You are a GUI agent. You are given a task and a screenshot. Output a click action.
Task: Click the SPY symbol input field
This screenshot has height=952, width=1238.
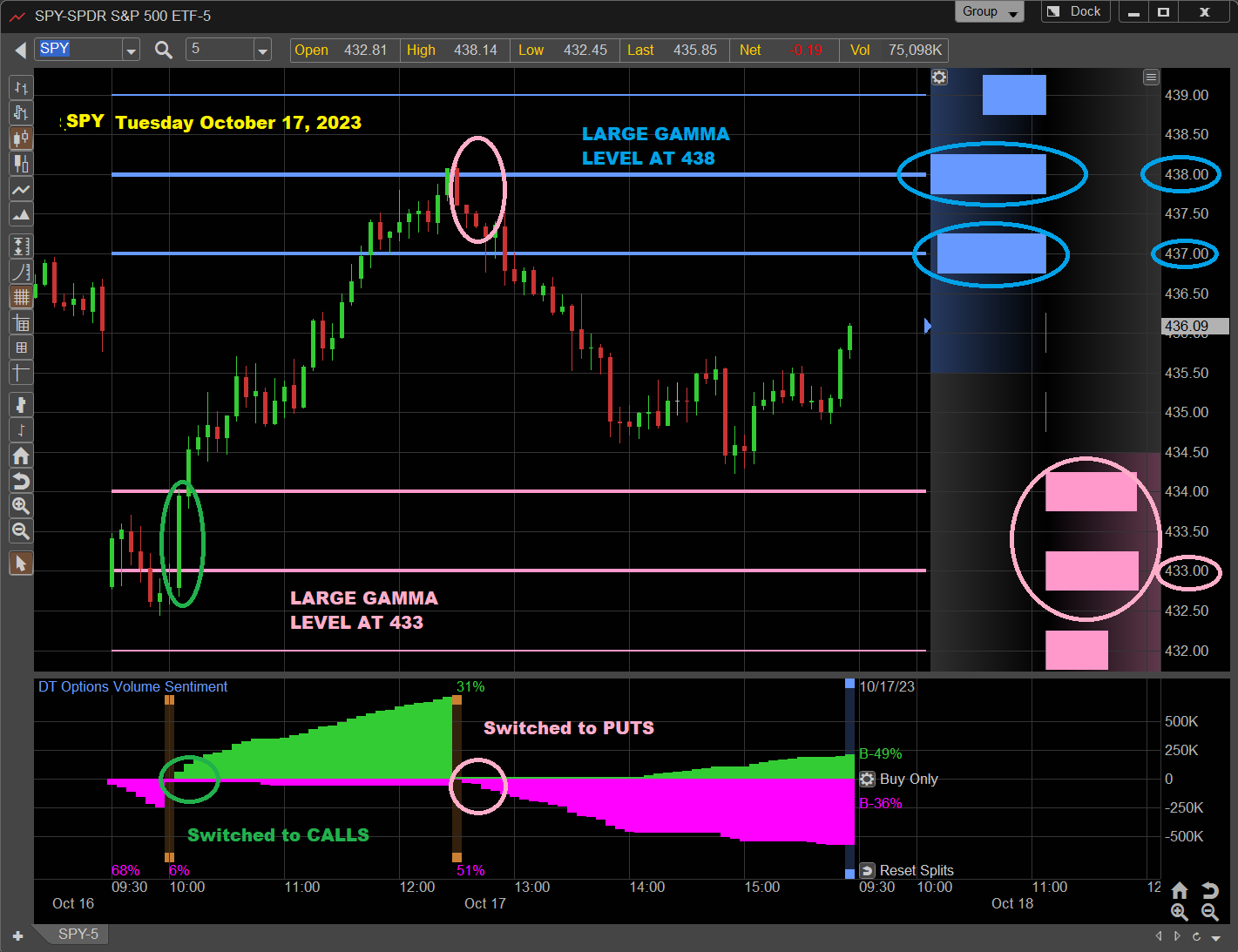pyautogui.click(x=79, y=50)
